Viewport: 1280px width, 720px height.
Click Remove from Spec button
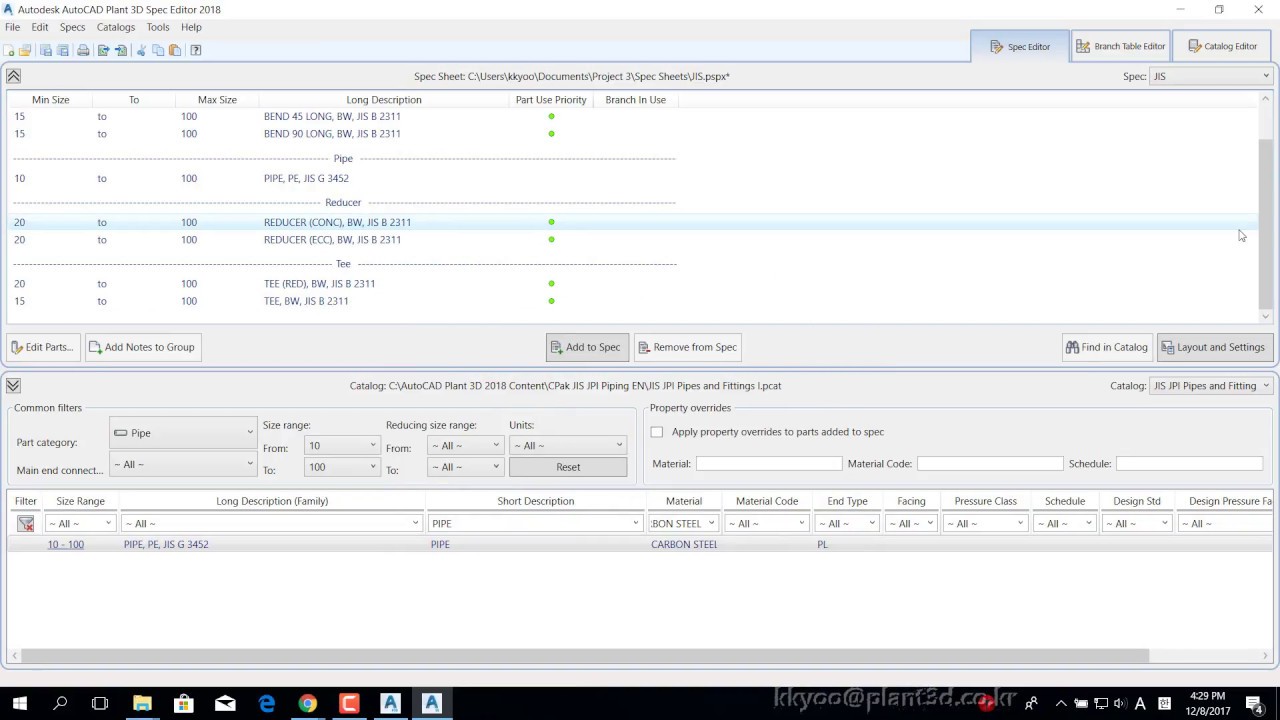pos(687,347)
